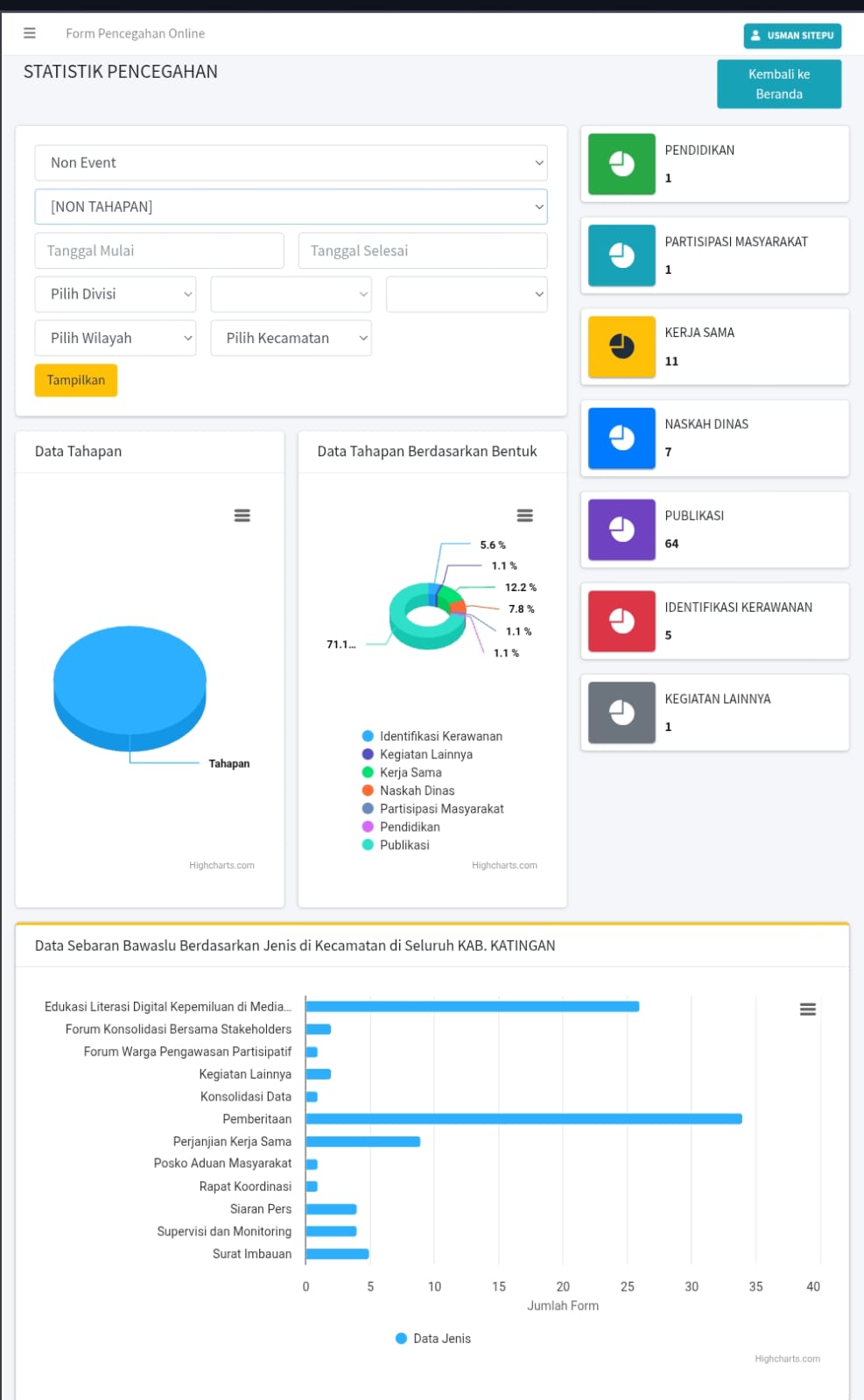Screen dimensions: 864x1400
Task: Click the red Identifikasi Kerawanan pie icon
Action: tap(622, 621)
